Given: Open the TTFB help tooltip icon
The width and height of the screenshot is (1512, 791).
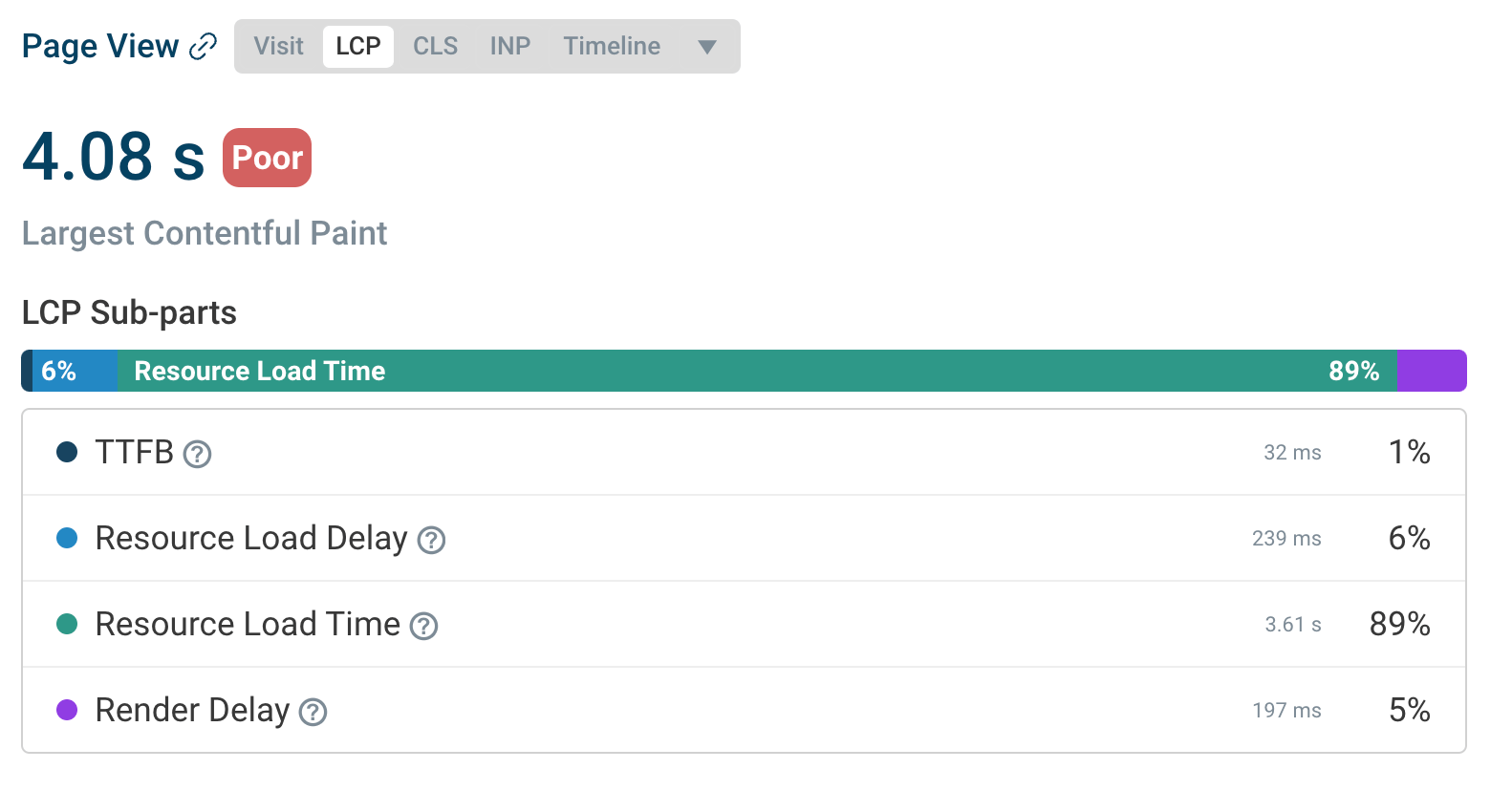Looking at the screenshot, I should pyautogui.click(x=198, y=456).
